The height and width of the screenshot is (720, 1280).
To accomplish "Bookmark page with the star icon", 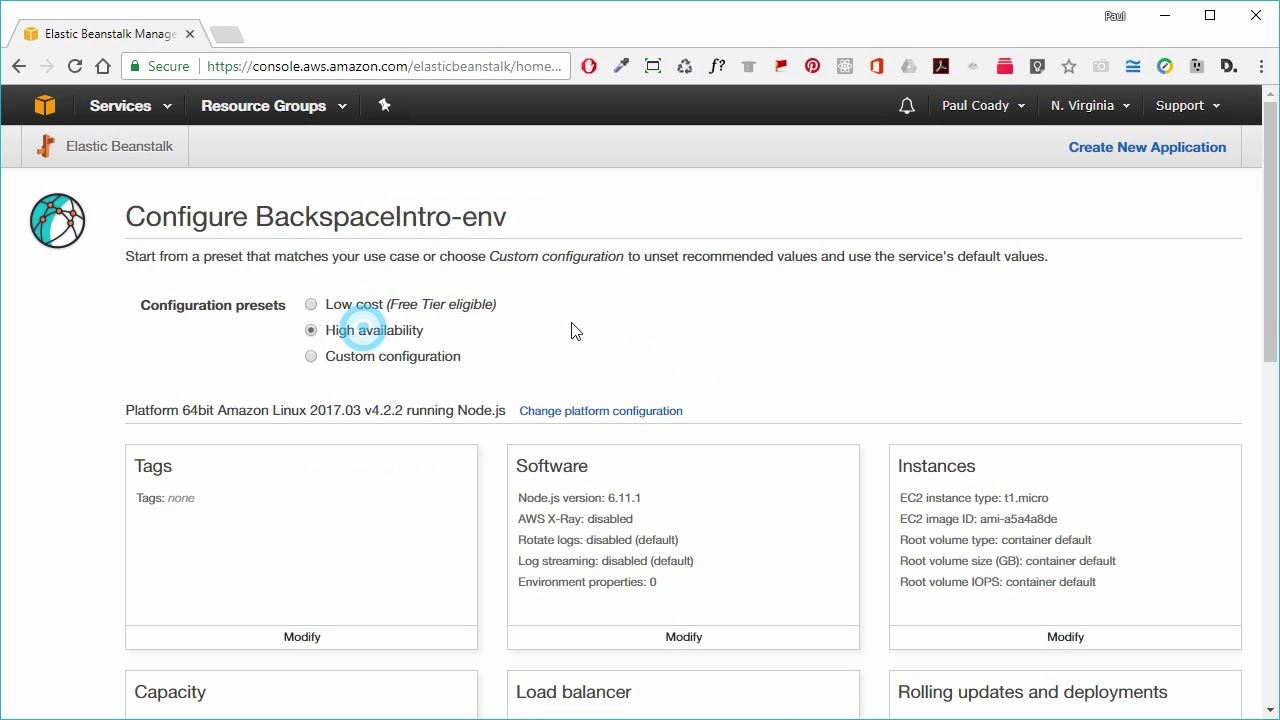I will (x=1069, y=66).
